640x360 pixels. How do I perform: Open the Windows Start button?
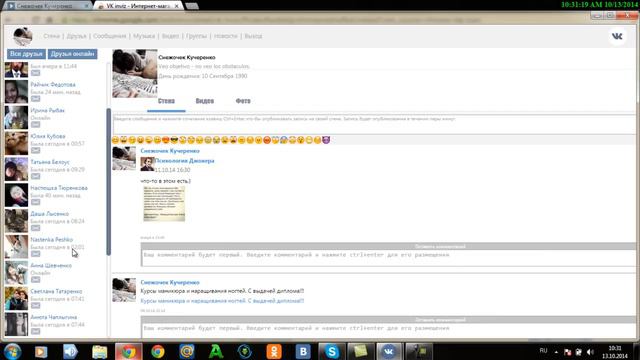12,351
